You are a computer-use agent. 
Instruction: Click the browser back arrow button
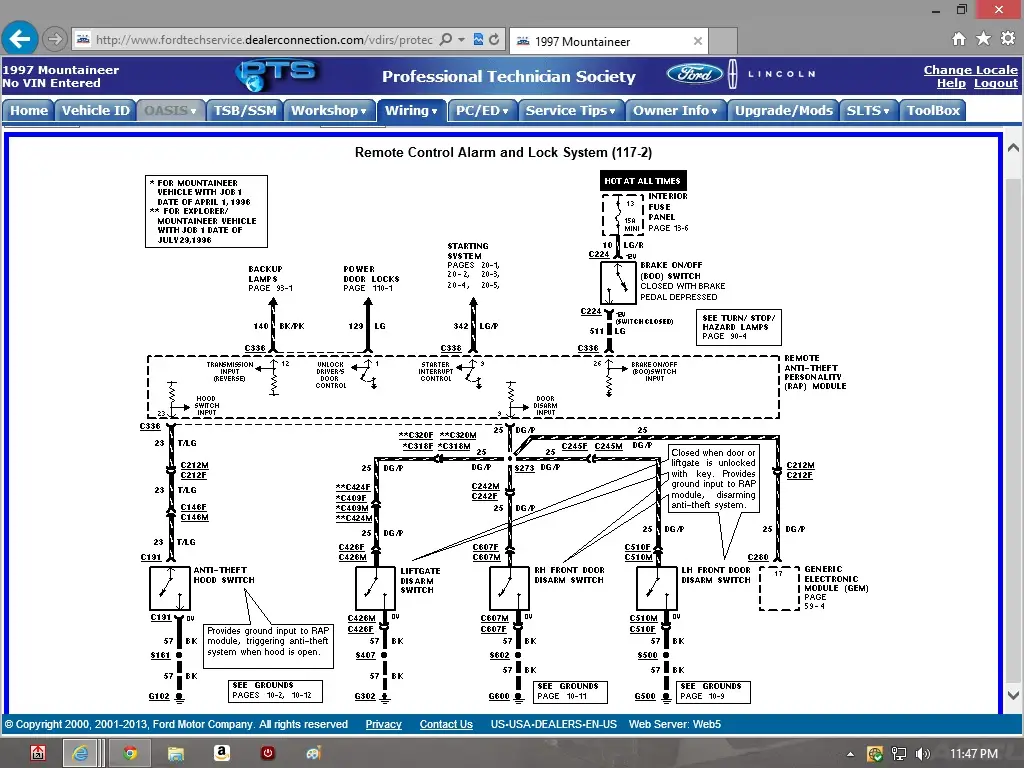tap(20, 39)
